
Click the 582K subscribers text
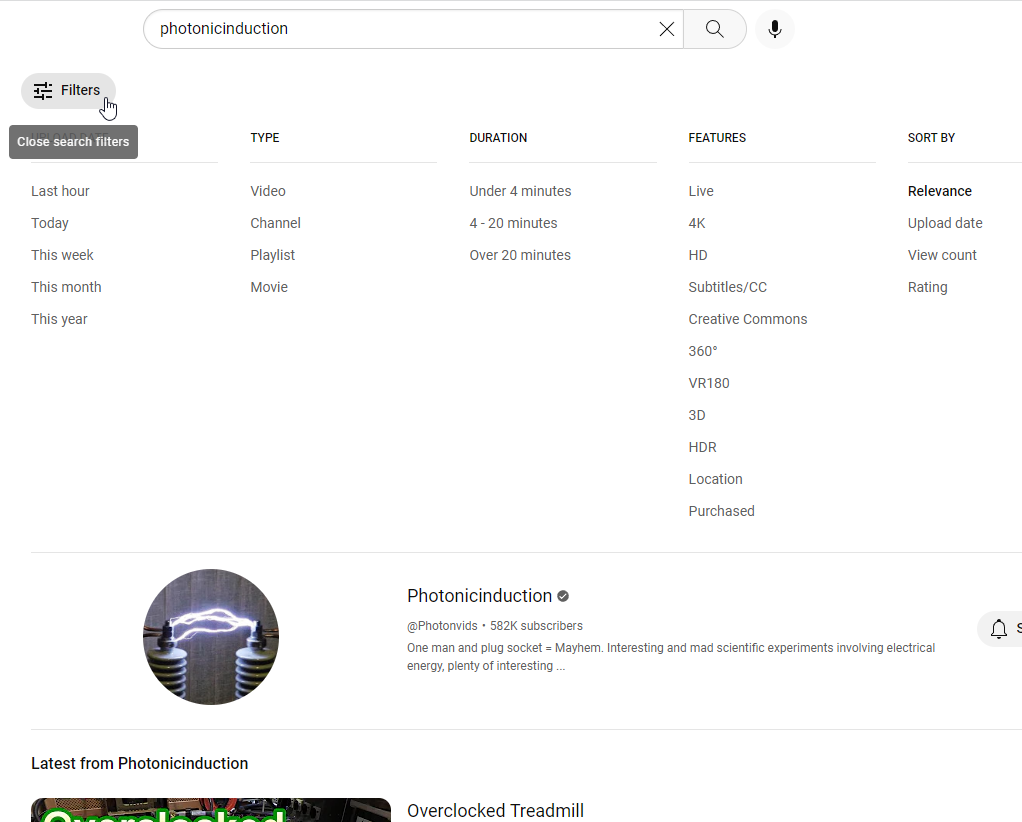536,626
